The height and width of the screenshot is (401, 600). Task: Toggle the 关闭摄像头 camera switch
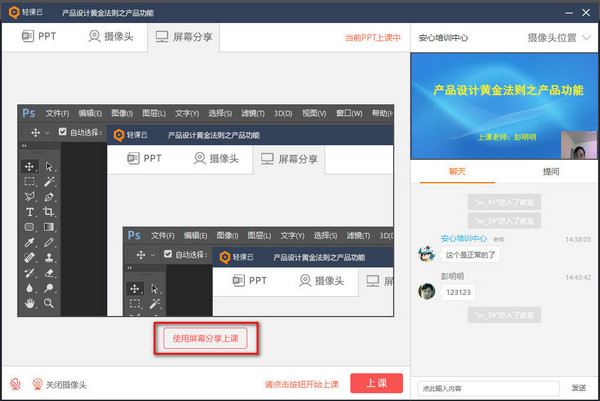point(60,384)
